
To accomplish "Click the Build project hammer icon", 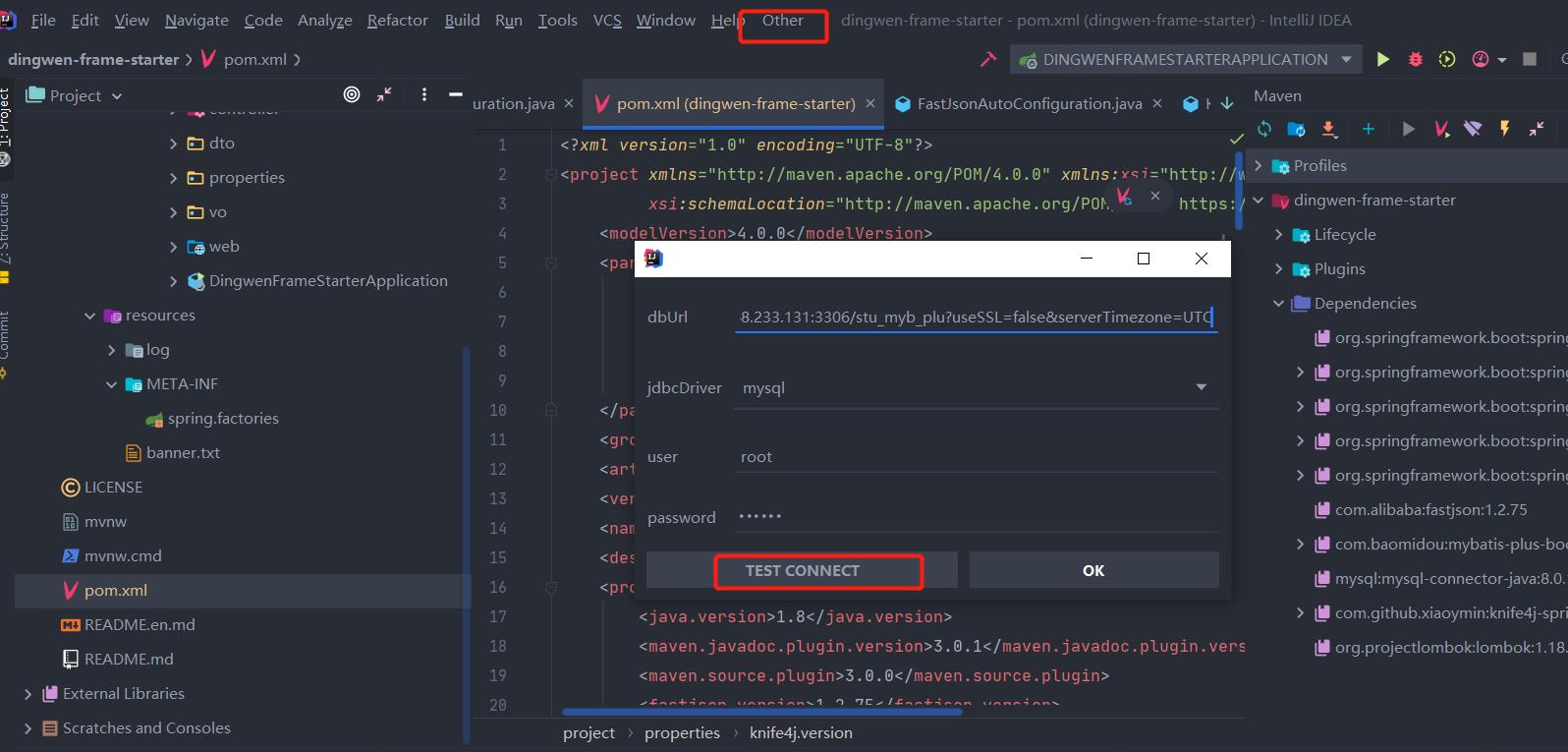I will coord(988,60).
